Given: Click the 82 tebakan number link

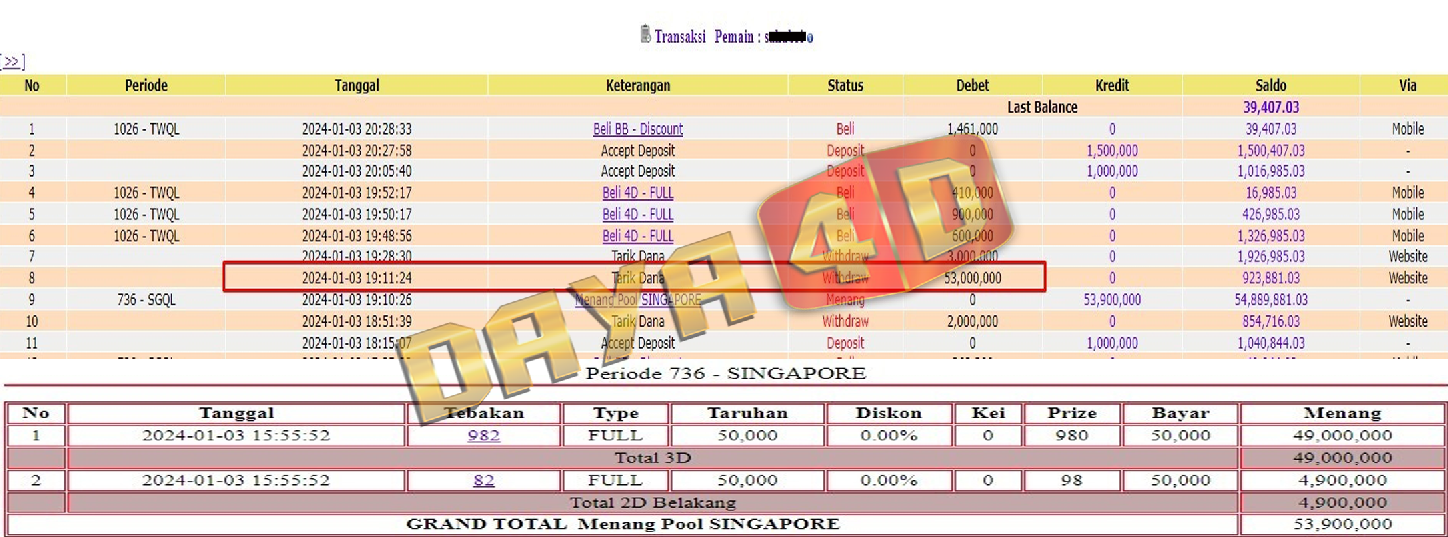Looking at the screenshot, I should point(484,480).
